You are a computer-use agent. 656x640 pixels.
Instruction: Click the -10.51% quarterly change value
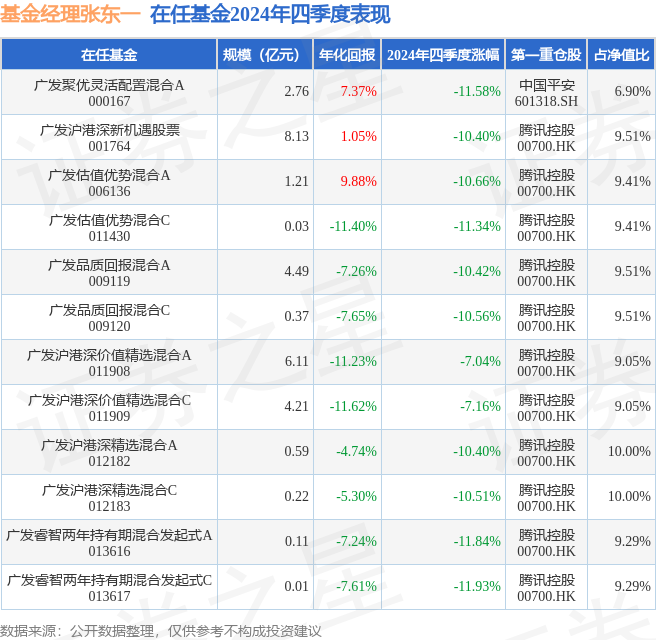[477, 496]
